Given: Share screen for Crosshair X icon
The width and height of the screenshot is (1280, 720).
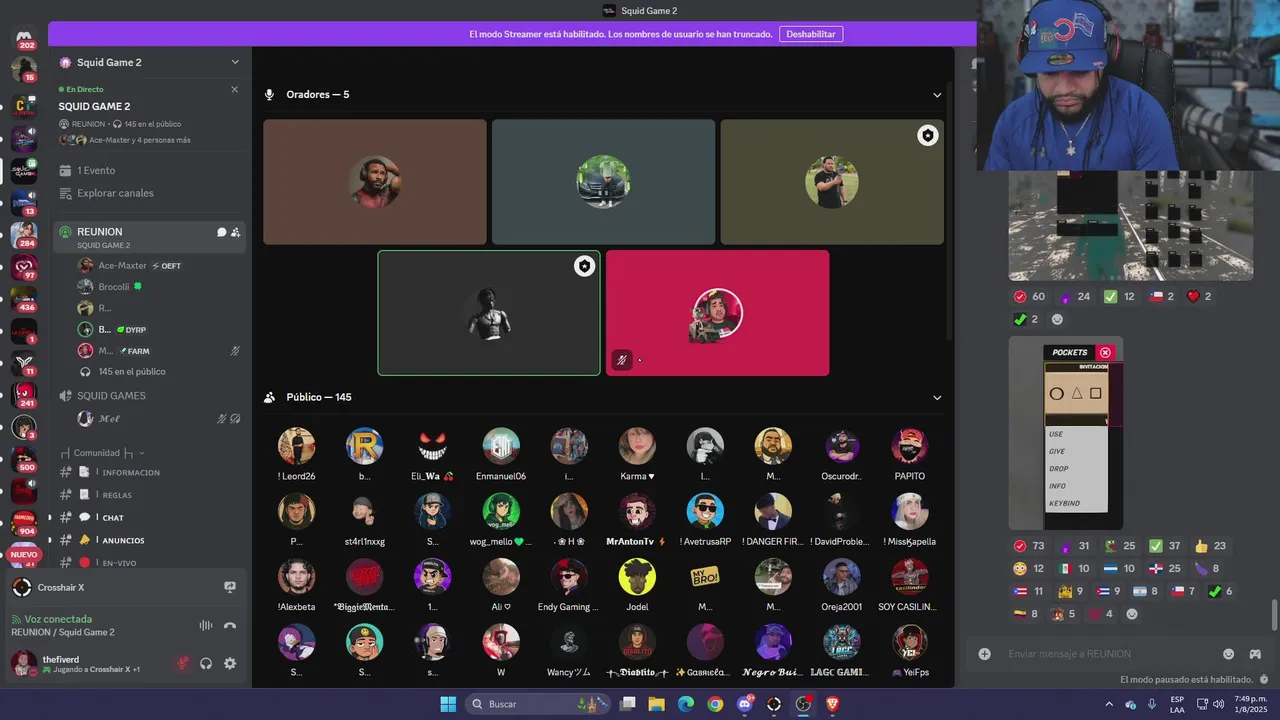Looking at the screenshot, I should [x=230, y=587].
